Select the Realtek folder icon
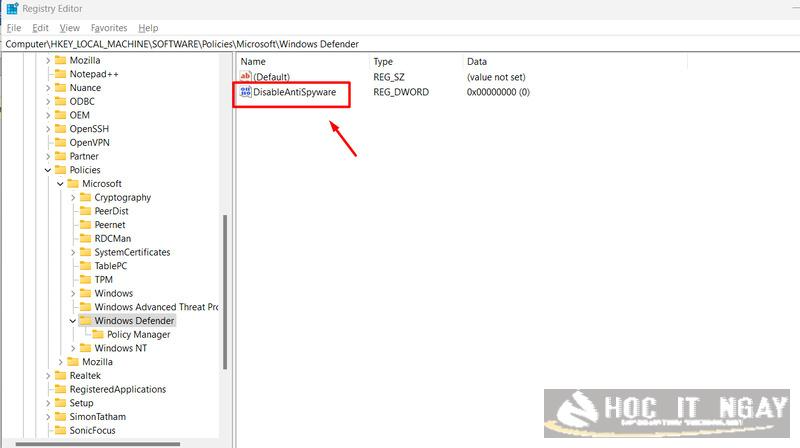This screenshot has height=448, width=800. pyautogui.click(x=61, y=376)
